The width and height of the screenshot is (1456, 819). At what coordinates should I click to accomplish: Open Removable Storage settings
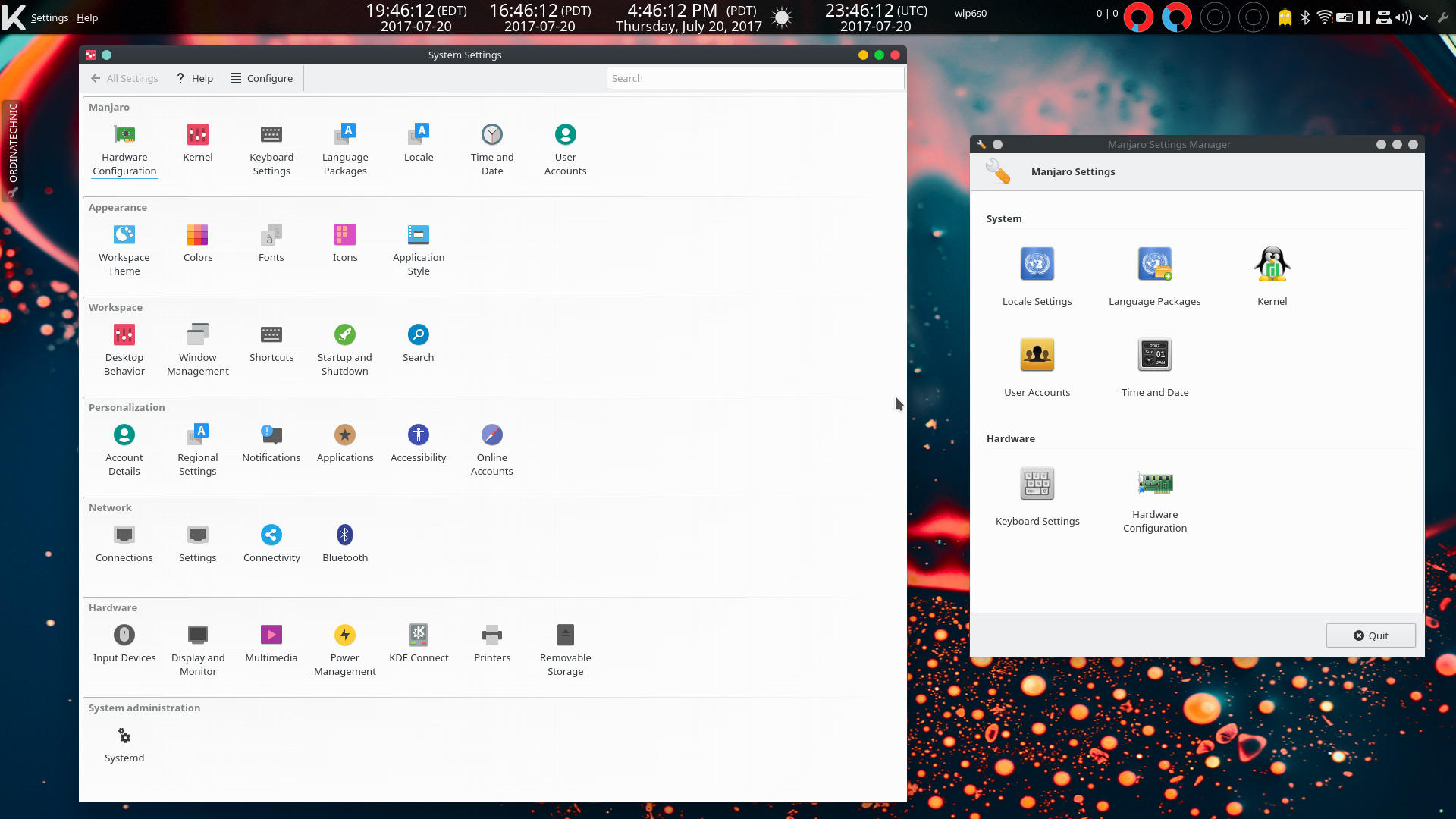pyautogui.click(x=566, y=651)
